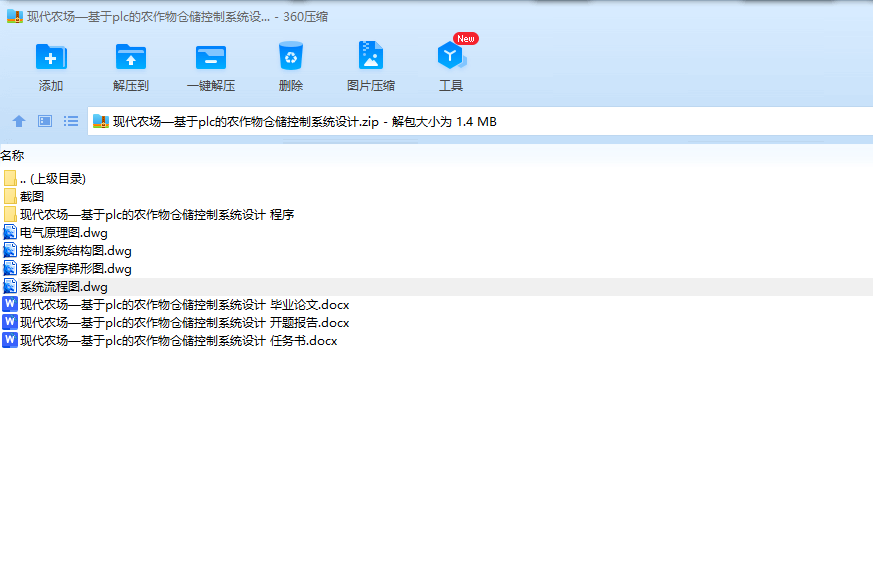The width and height of the screenshot is (873, 584).
Task: Switch to icon view mode button
Action: pos(45,121)
